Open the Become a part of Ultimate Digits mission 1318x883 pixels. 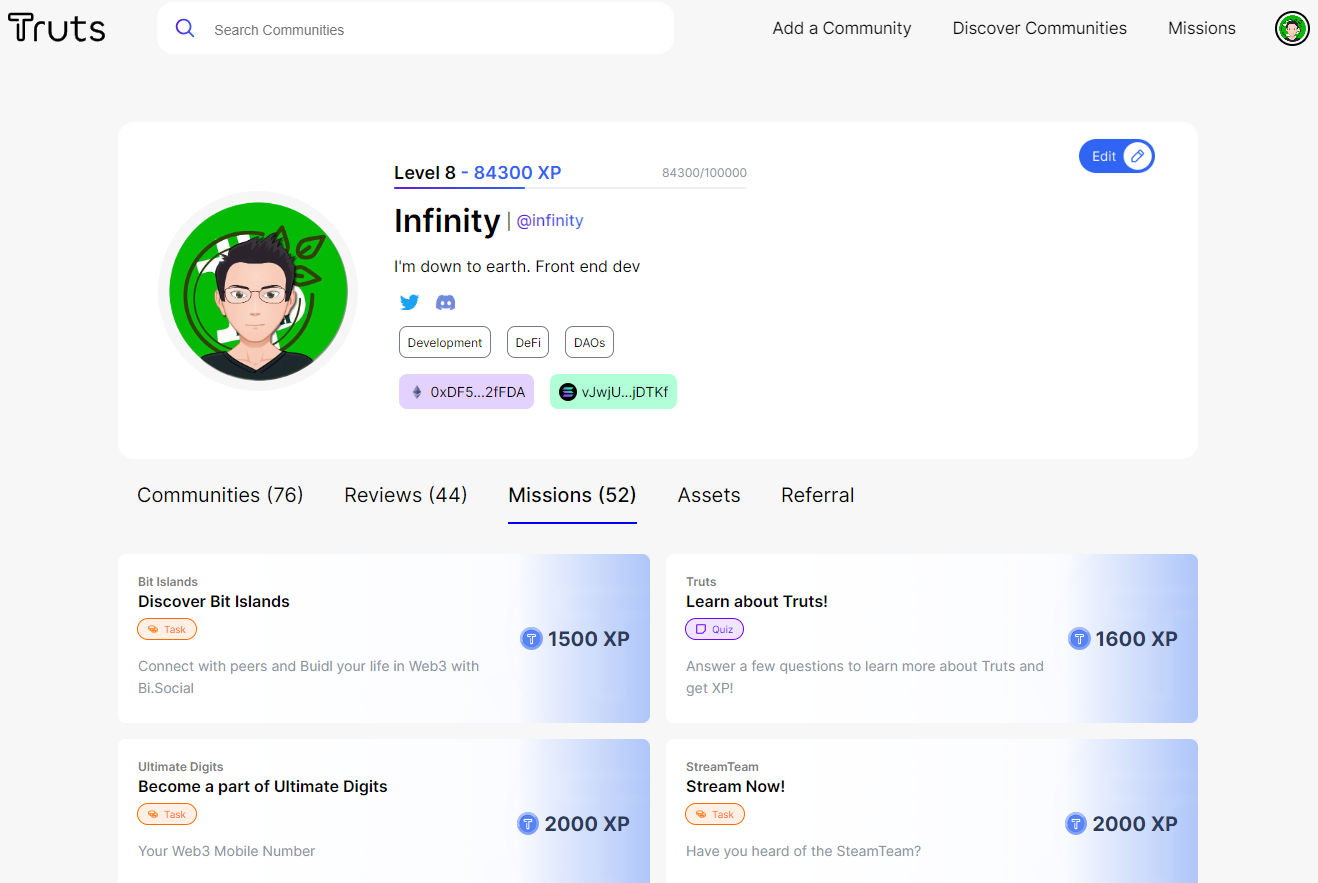tap(384, 811)
